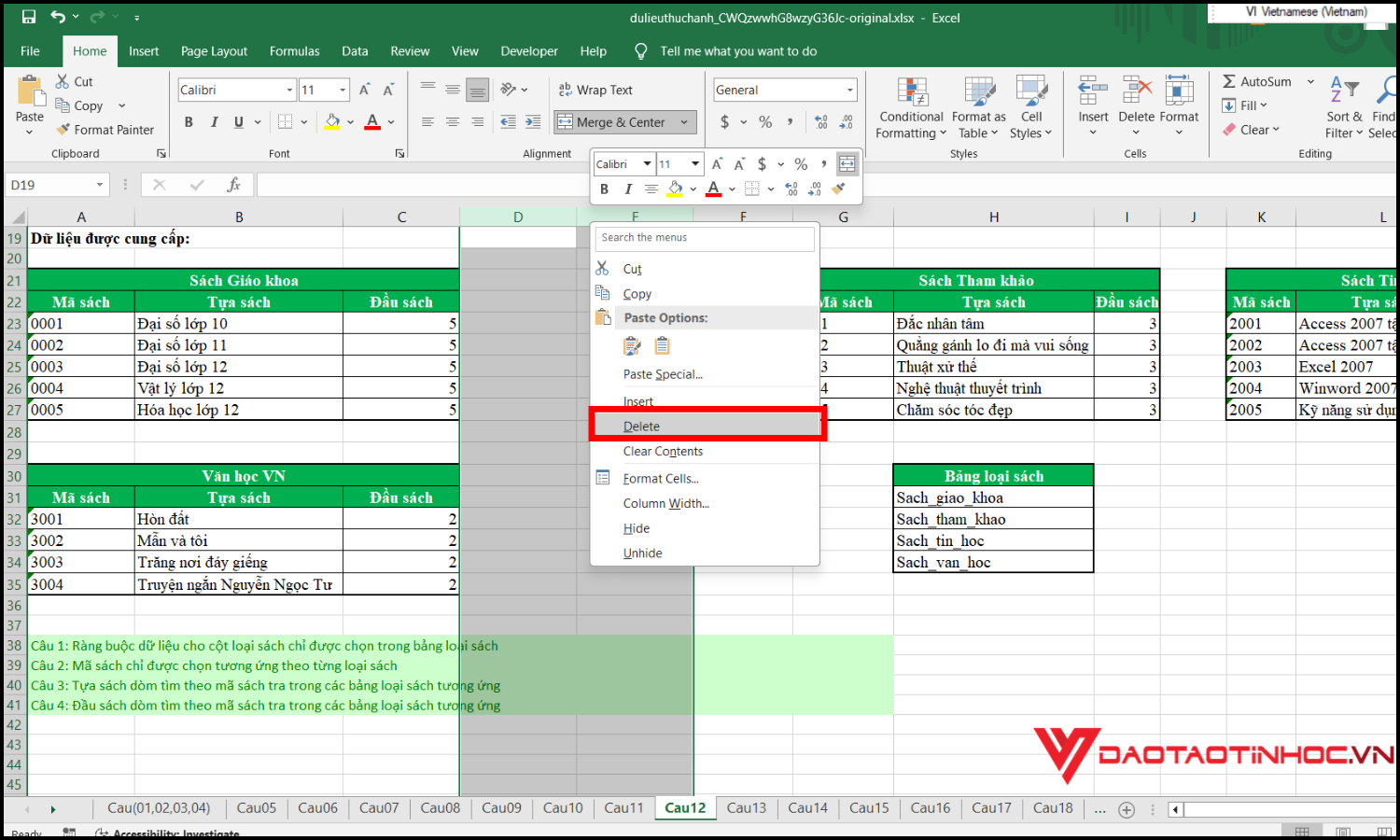The image size is (1400, 840).
Task: Click the Save icon in title bar
Action: 29,17
